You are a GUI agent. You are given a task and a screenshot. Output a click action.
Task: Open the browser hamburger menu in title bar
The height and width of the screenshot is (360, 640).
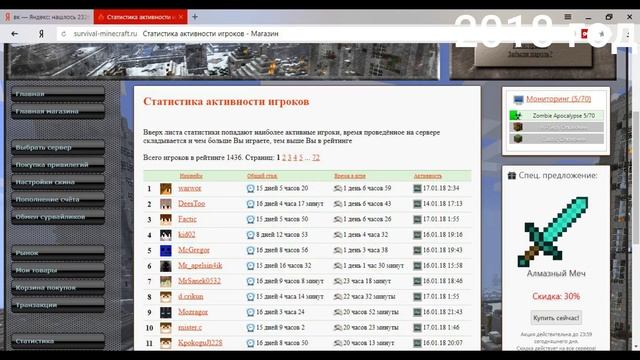pyautogui.click(x=568, y=17)
